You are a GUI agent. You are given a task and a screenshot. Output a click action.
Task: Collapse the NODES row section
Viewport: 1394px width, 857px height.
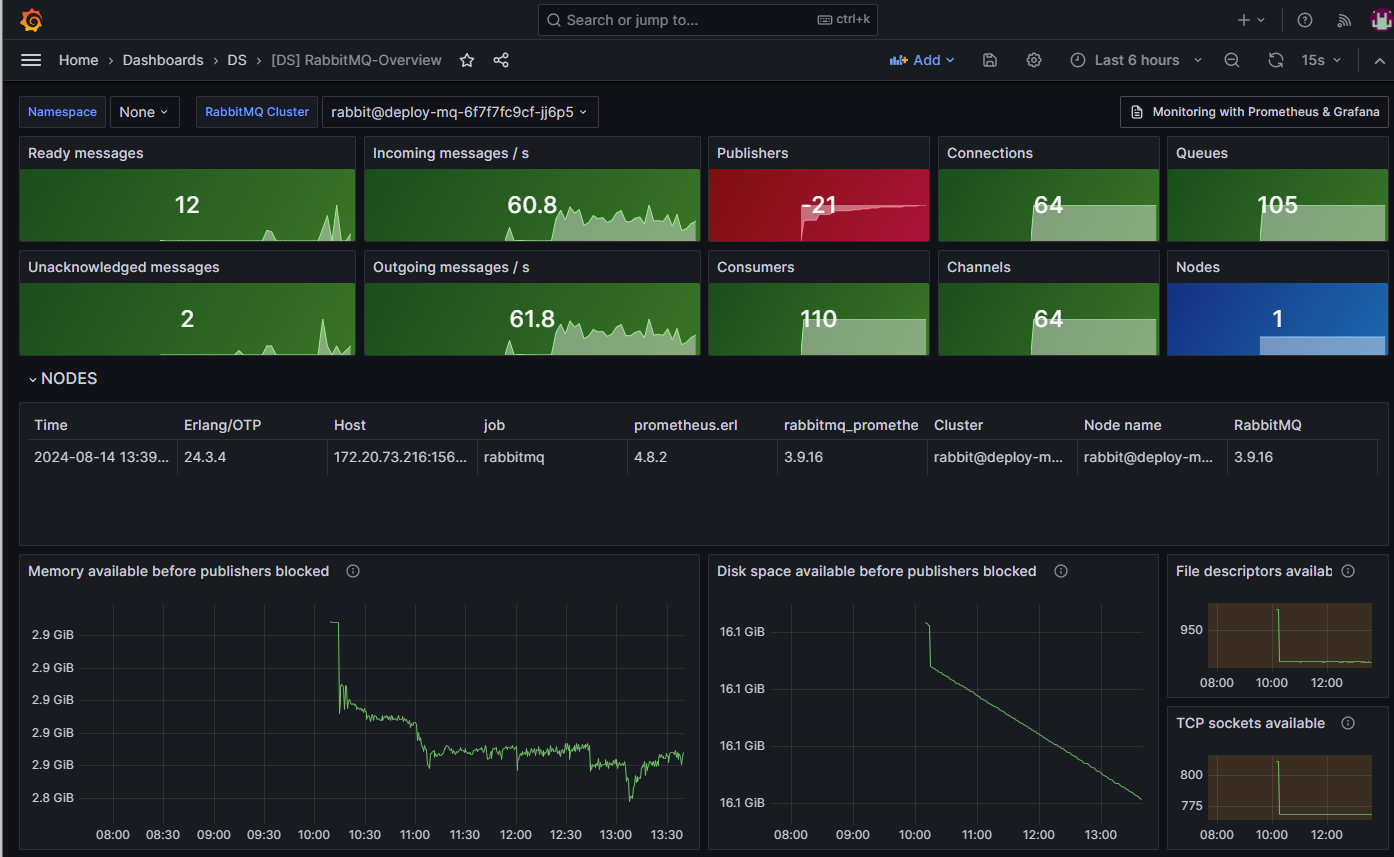[x=63, y=378]
